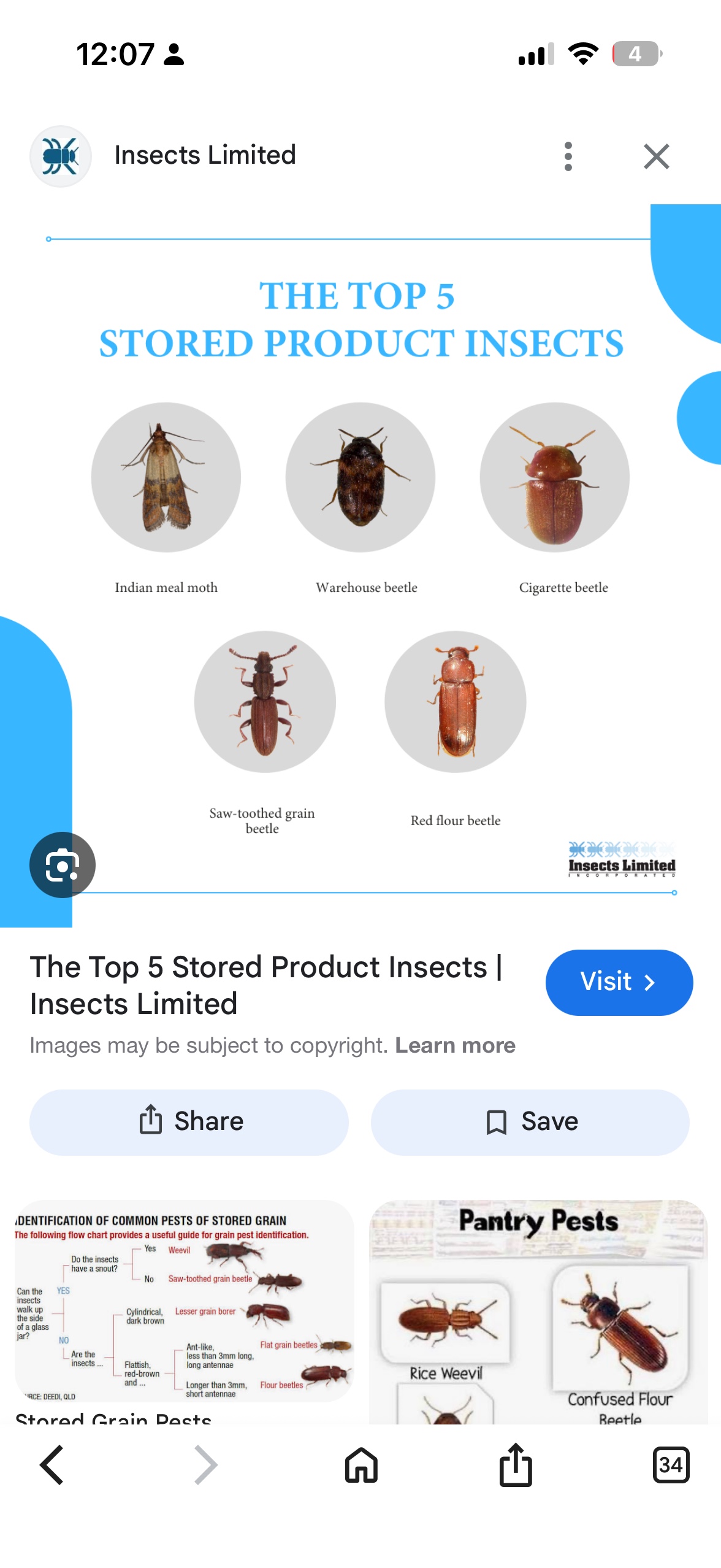Screen dimensions: 721x1568
Task: Click the blue Visit button
Action: [619, 982]
